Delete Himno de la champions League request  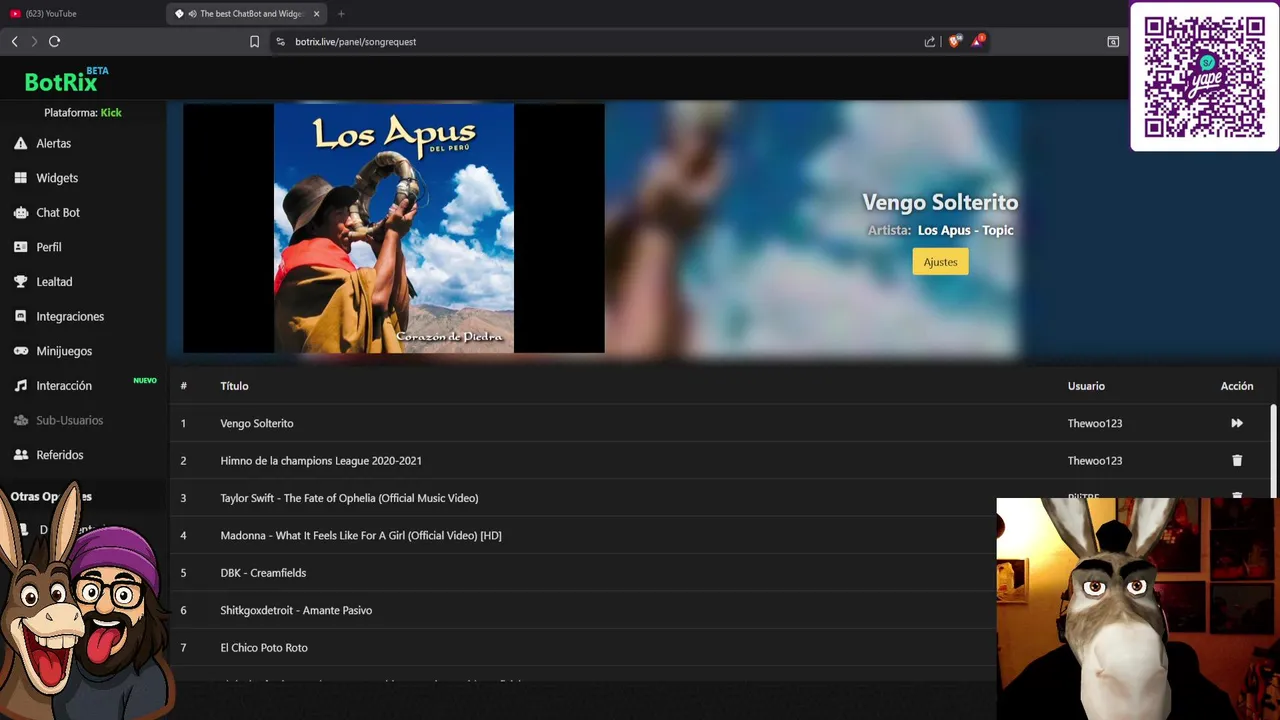(x=1237, y=461)
